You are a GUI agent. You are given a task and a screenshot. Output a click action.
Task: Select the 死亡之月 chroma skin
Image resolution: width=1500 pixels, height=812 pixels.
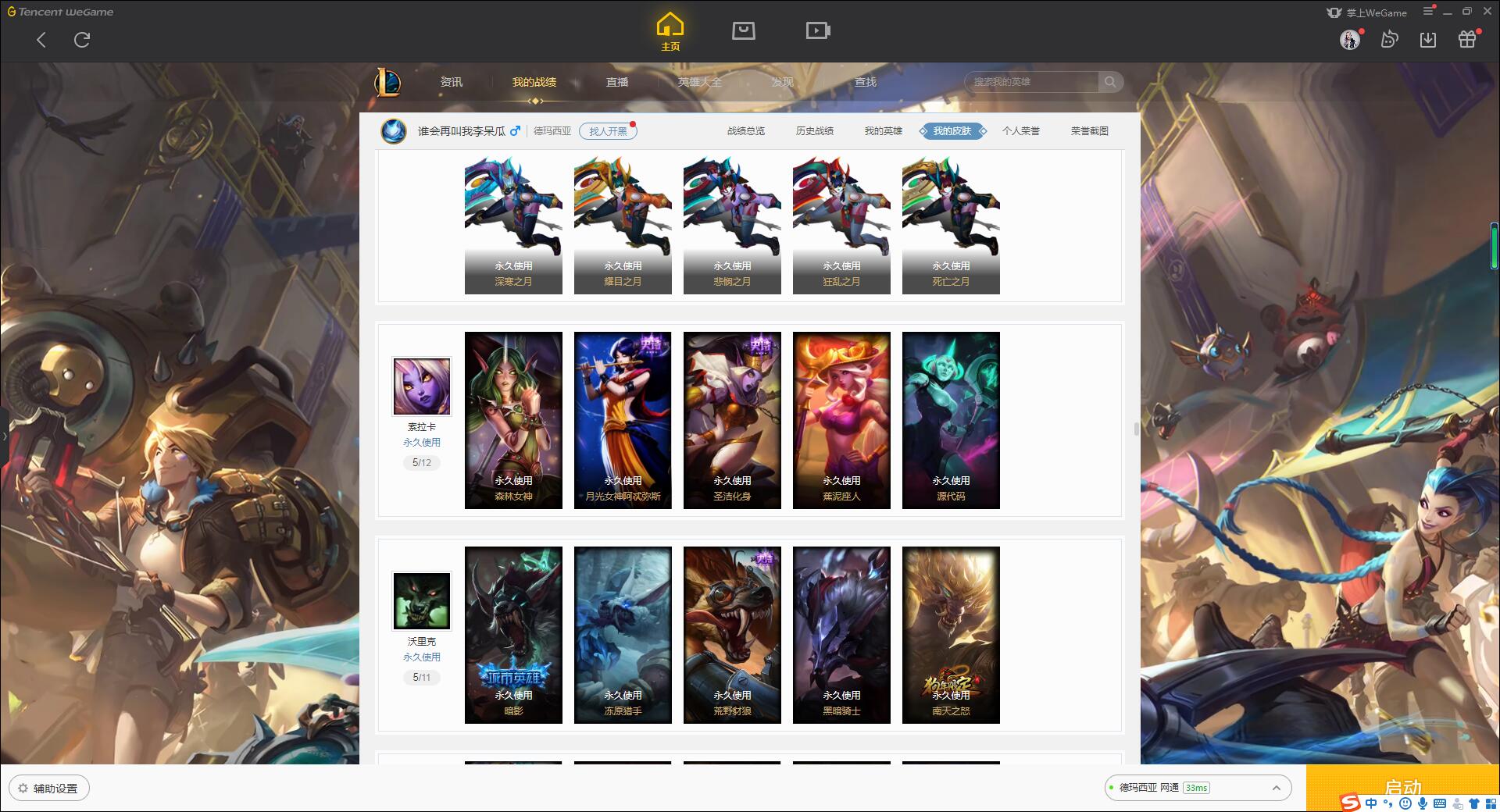point(951,225)
